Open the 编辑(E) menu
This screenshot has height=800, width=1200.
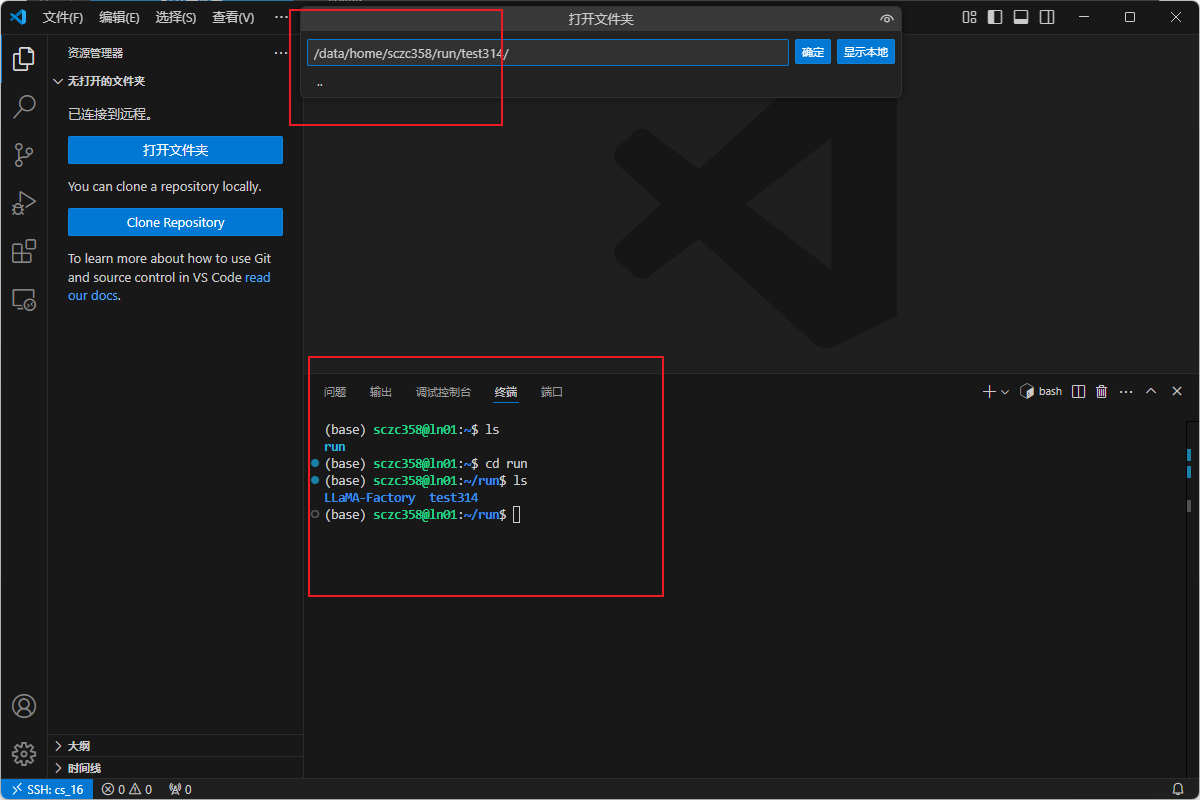pyautogui.click(x=120, y=17)
